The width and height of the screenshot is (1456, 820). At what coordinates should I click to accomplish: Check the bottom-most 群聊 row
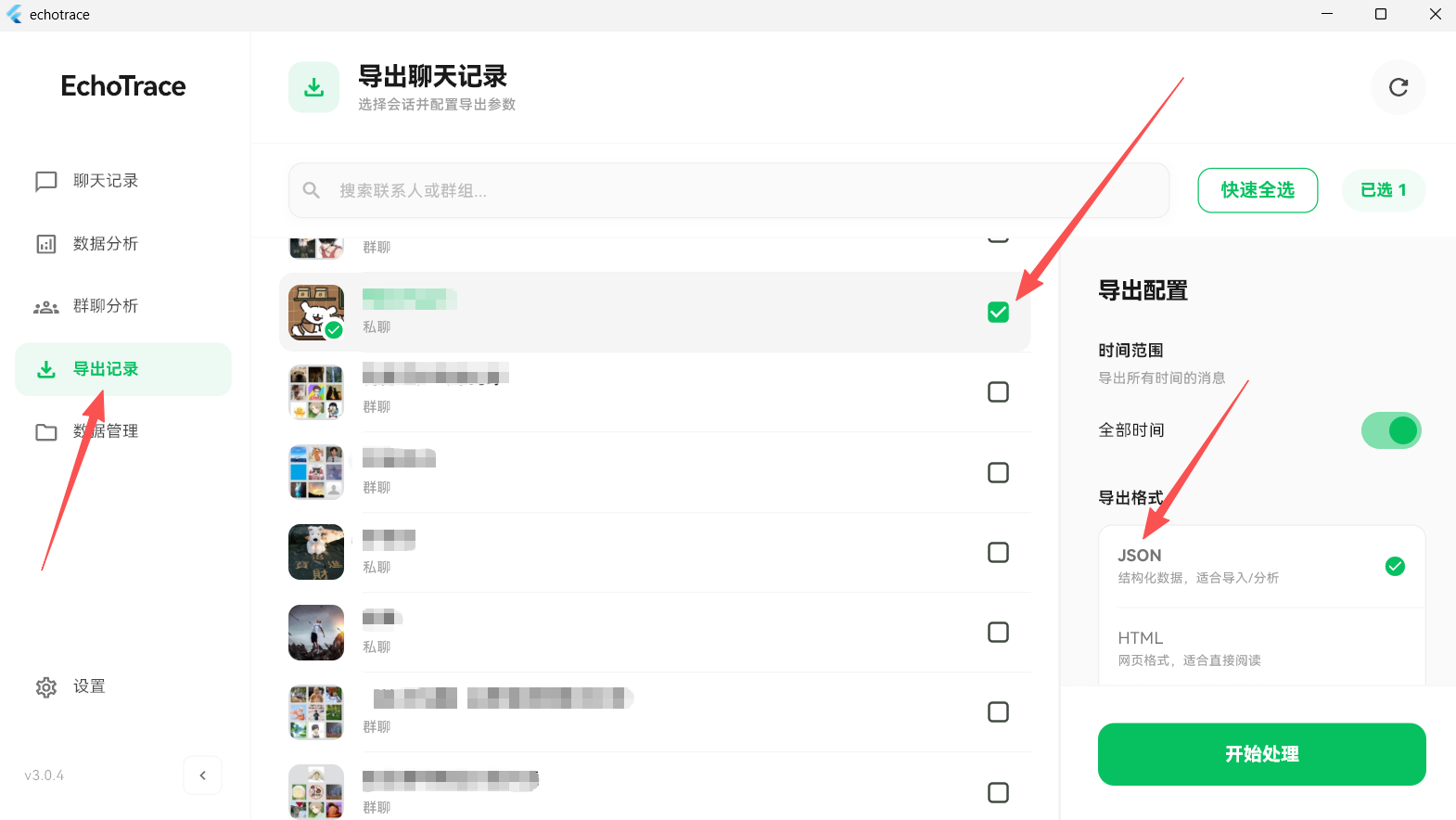tap(998, 793)
